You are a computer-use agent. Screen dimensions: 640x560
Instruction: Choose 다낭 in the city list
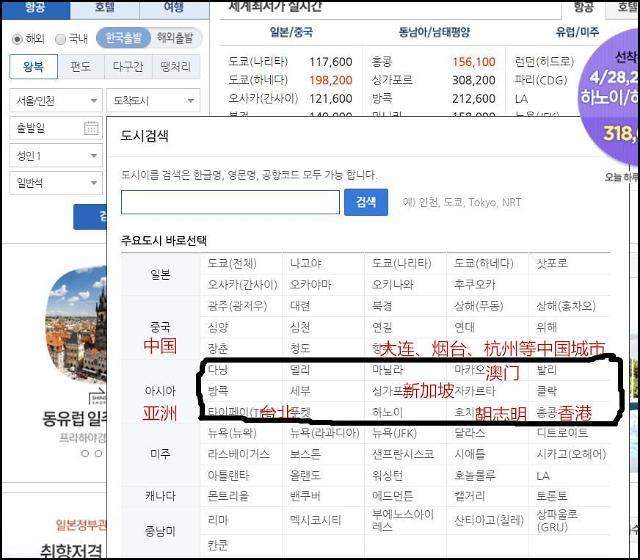[218, 369]
